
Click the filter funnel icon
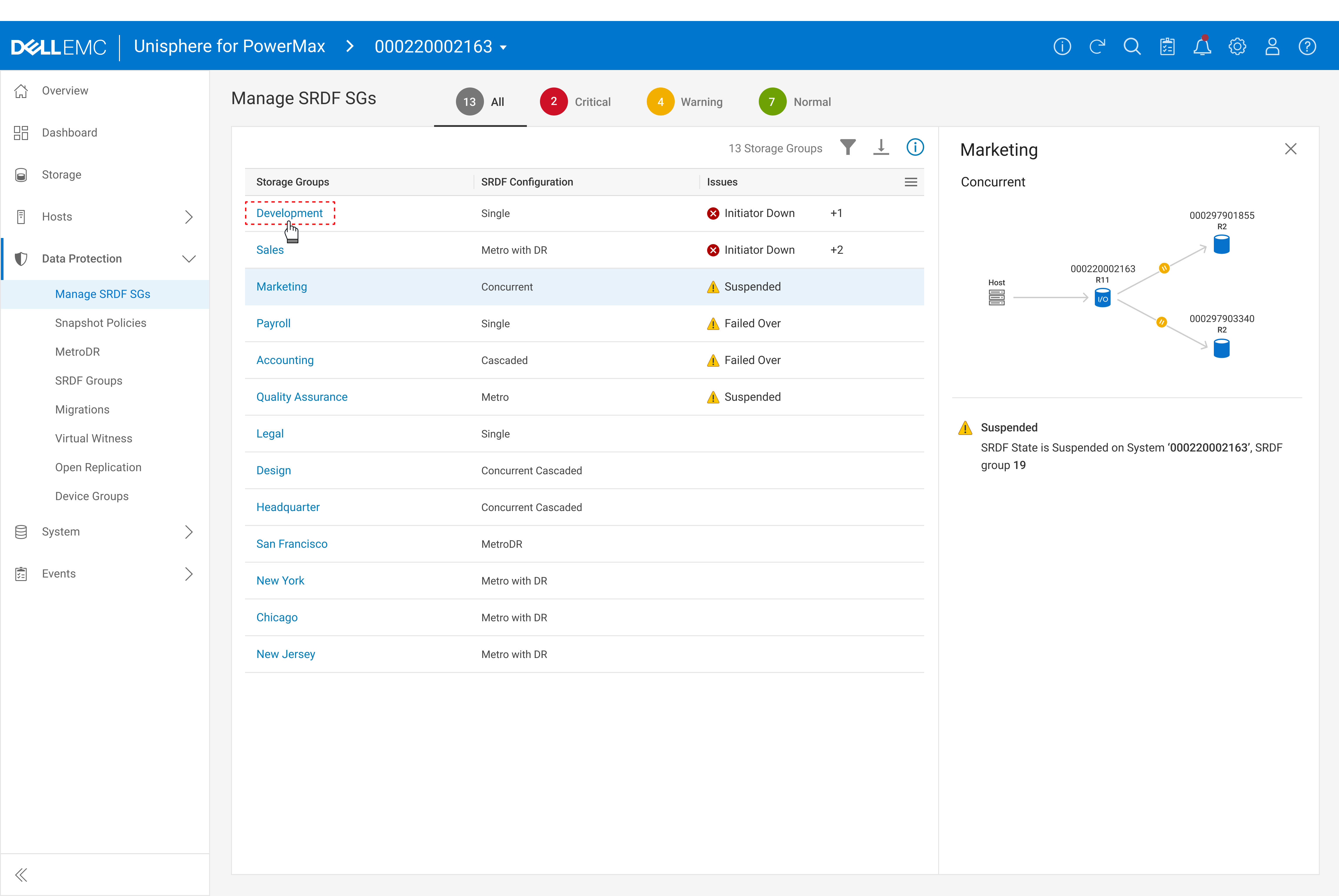pos(847,147)
